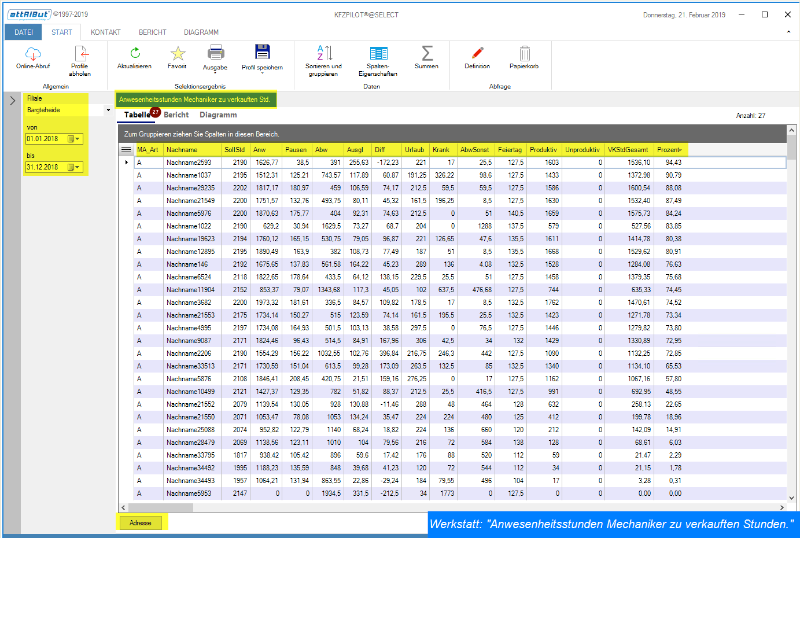The width and height of the screenshot is (800, 630).
Task: Open Sortieren und gruppieren
Action: click(321, 54)
